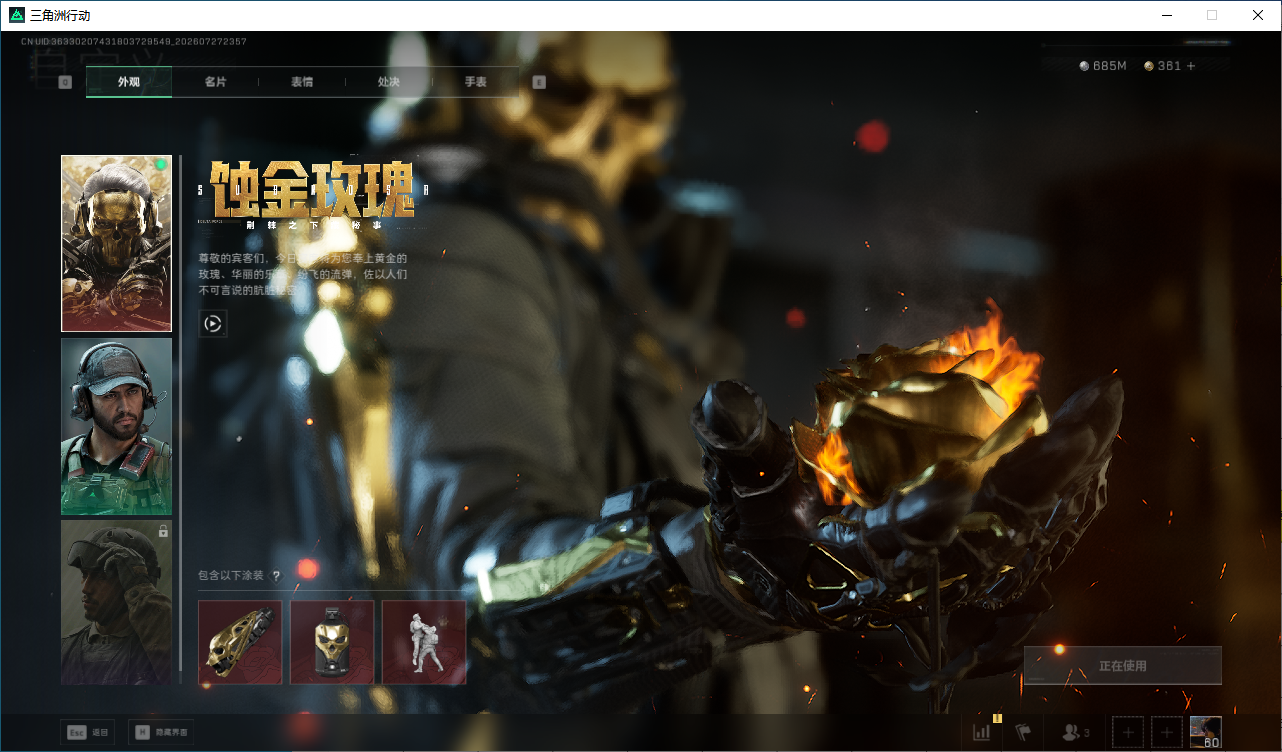Click the Q previous-tab key icon
The image size is (1282, 752).
[65, 82]
